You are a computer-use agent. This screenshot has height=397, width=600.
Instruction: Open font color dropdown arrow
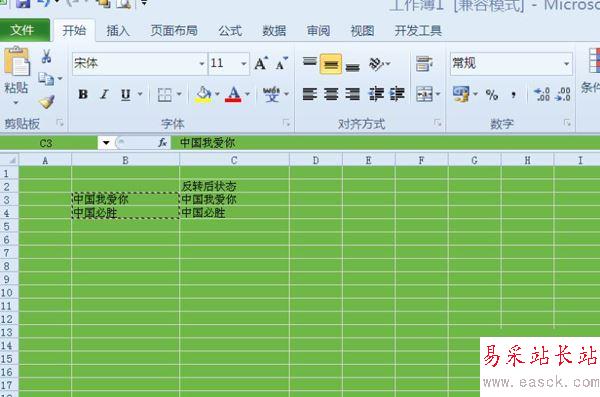[x=247, y=94]
